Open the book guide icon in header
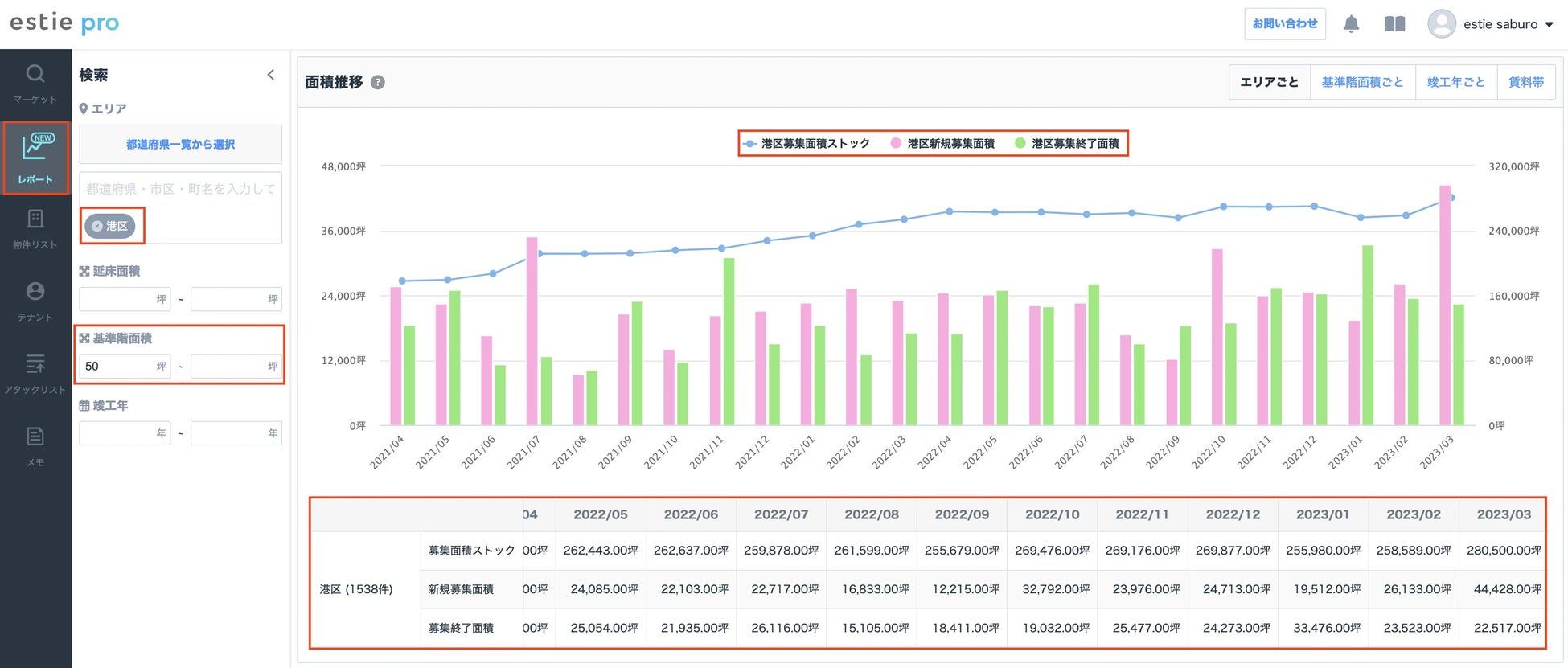Image resolution: width=1568 pixels, height=668 pixels. [x=1394, y=24]
